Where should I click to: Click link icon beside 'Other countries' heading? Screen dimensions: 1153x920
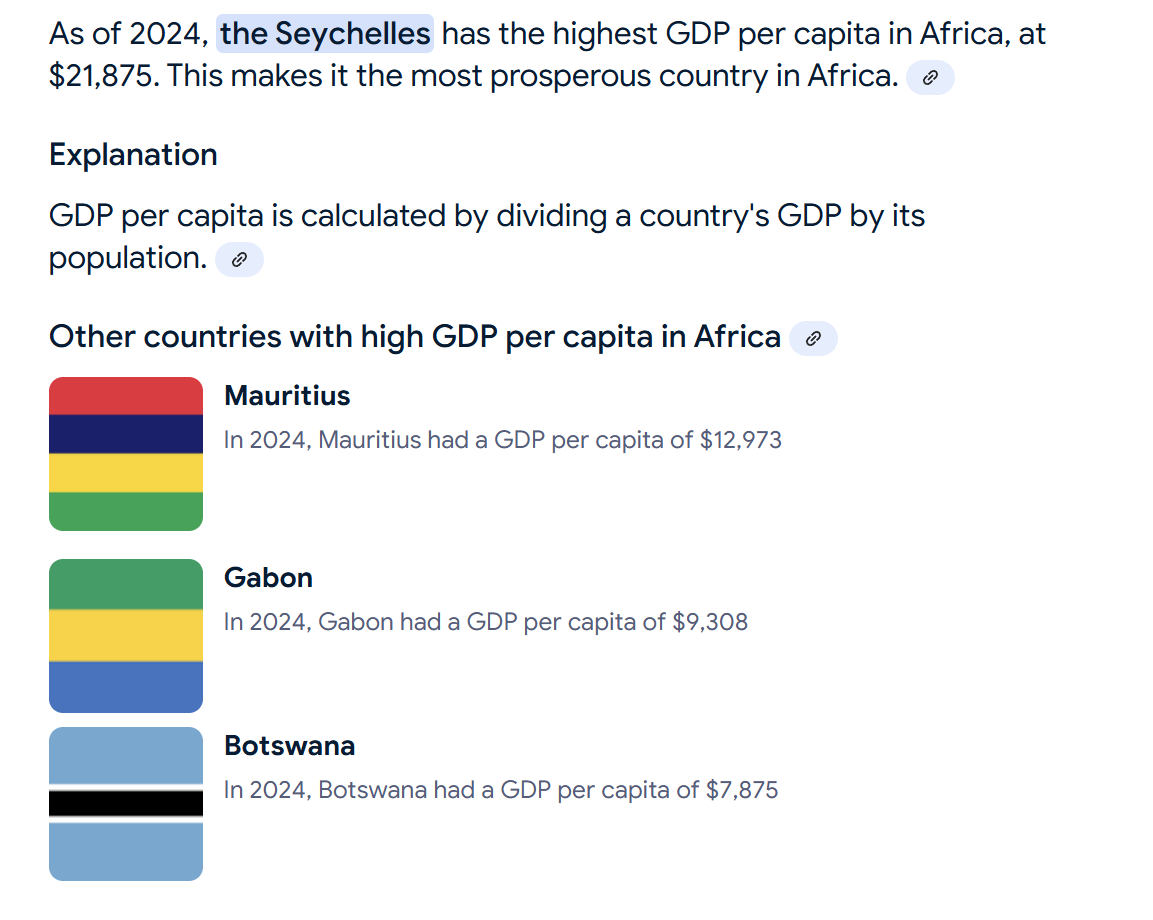(813, 339)
